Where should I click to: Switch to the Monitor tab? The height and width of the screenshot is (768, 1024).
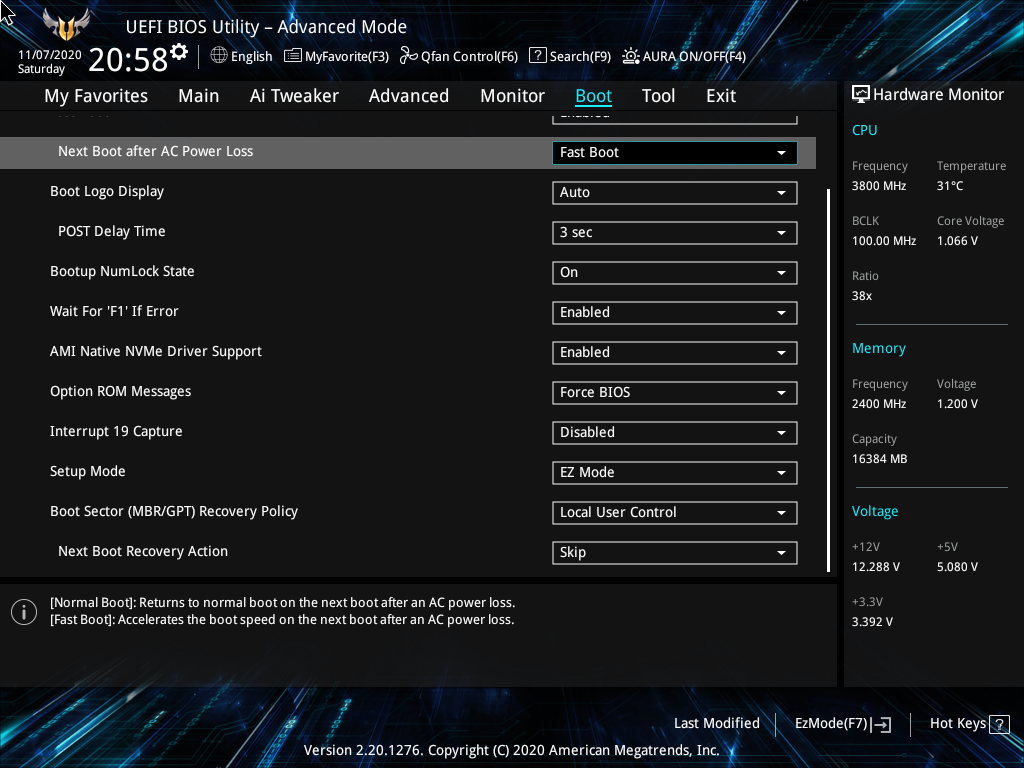click(x=513, y=96)
